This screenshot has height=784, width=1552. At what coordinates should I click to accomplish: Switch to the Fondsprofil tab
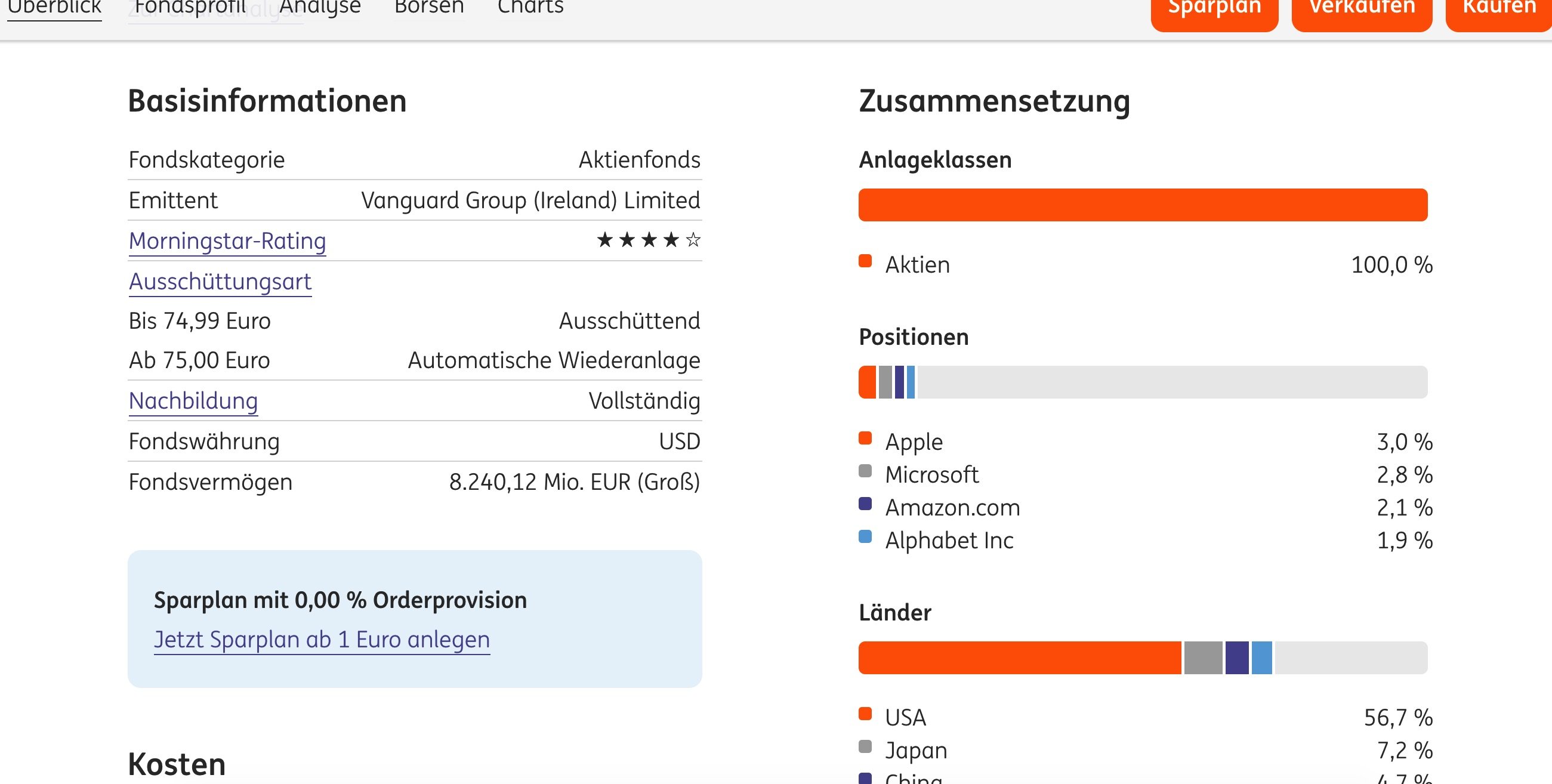point(190,7)
